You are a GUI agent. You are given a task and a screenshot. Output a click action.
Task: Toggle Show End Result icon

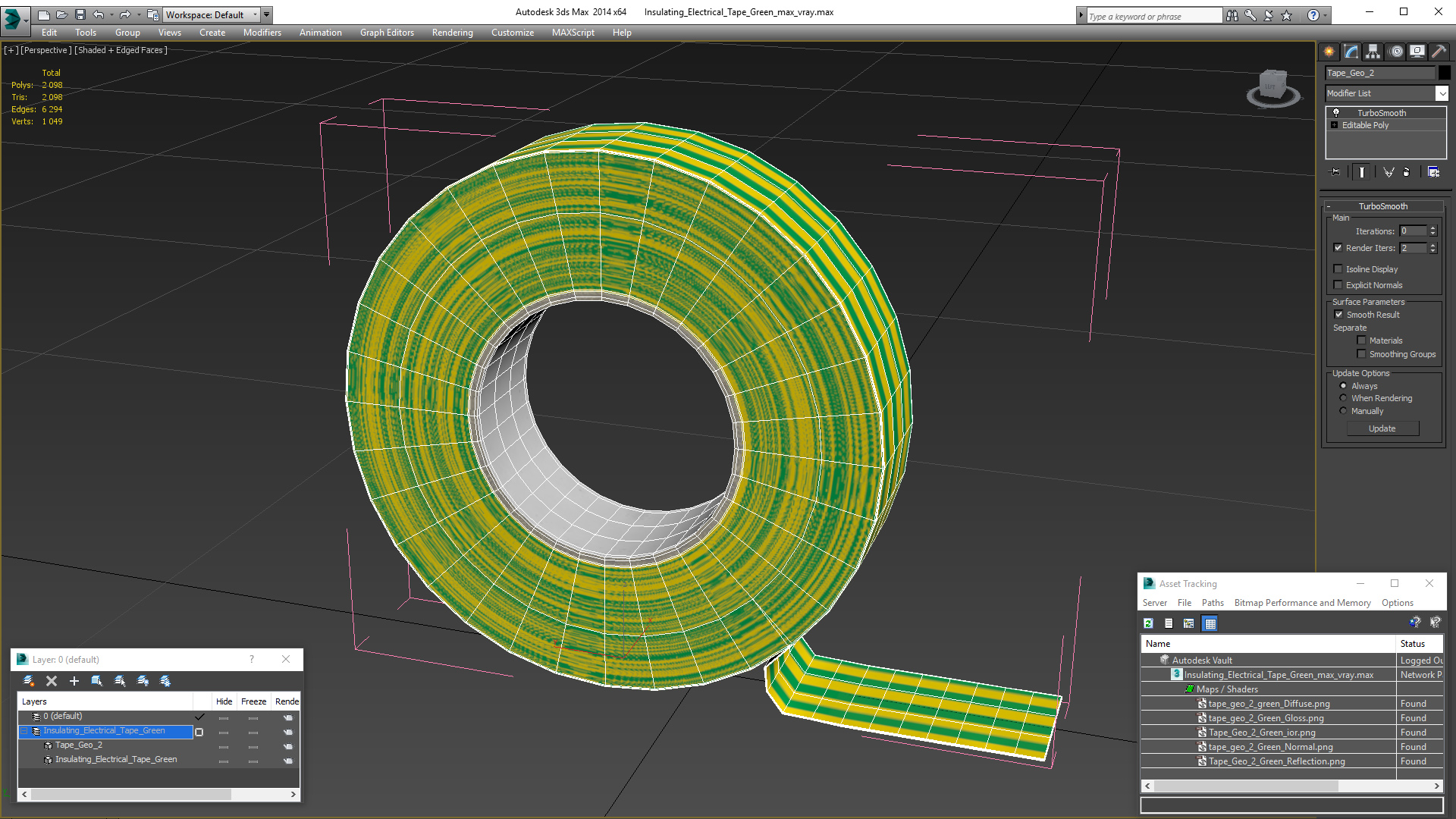click(x=1362, y=172)
